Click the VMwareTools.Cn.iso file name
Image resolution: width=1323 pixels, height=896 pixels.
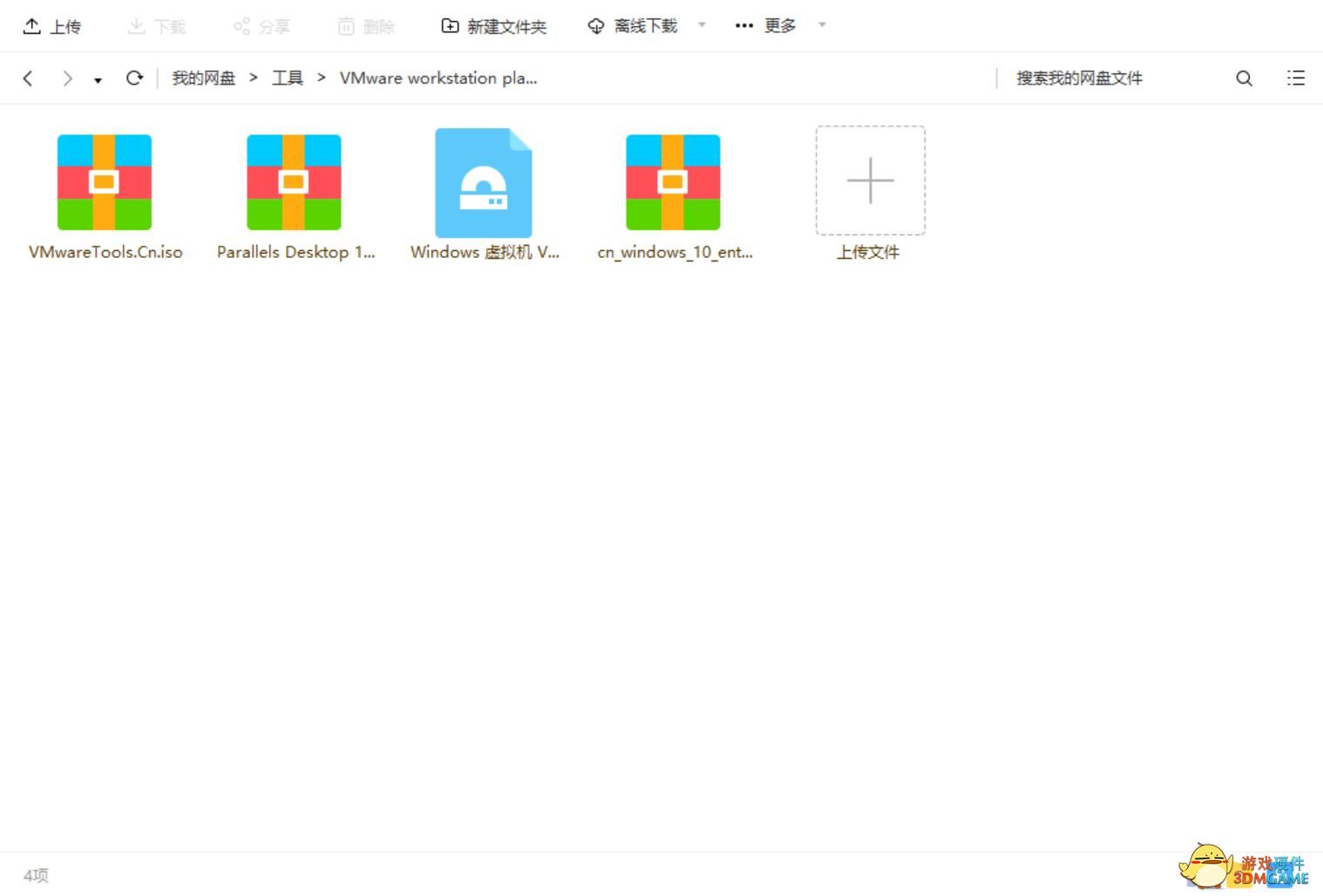[105, 252]
